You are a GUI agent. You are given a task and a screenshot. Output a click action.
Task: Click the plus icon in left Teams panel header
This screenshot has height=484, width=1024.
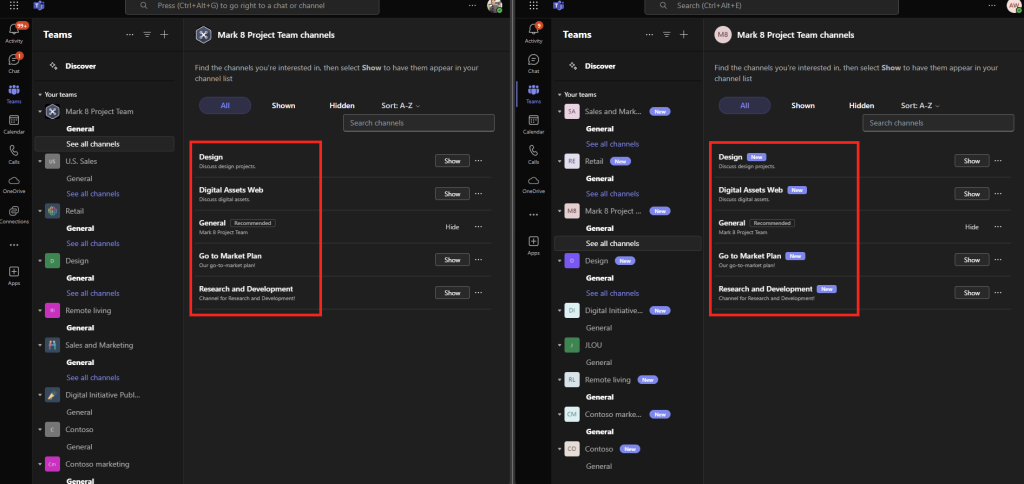tap(165, 35)
